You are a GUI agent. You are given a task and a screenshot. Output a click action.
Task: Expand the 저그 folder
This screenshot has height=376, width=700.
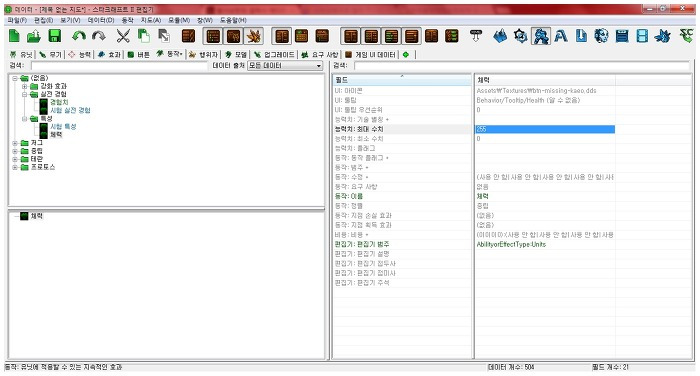(15, 143)
